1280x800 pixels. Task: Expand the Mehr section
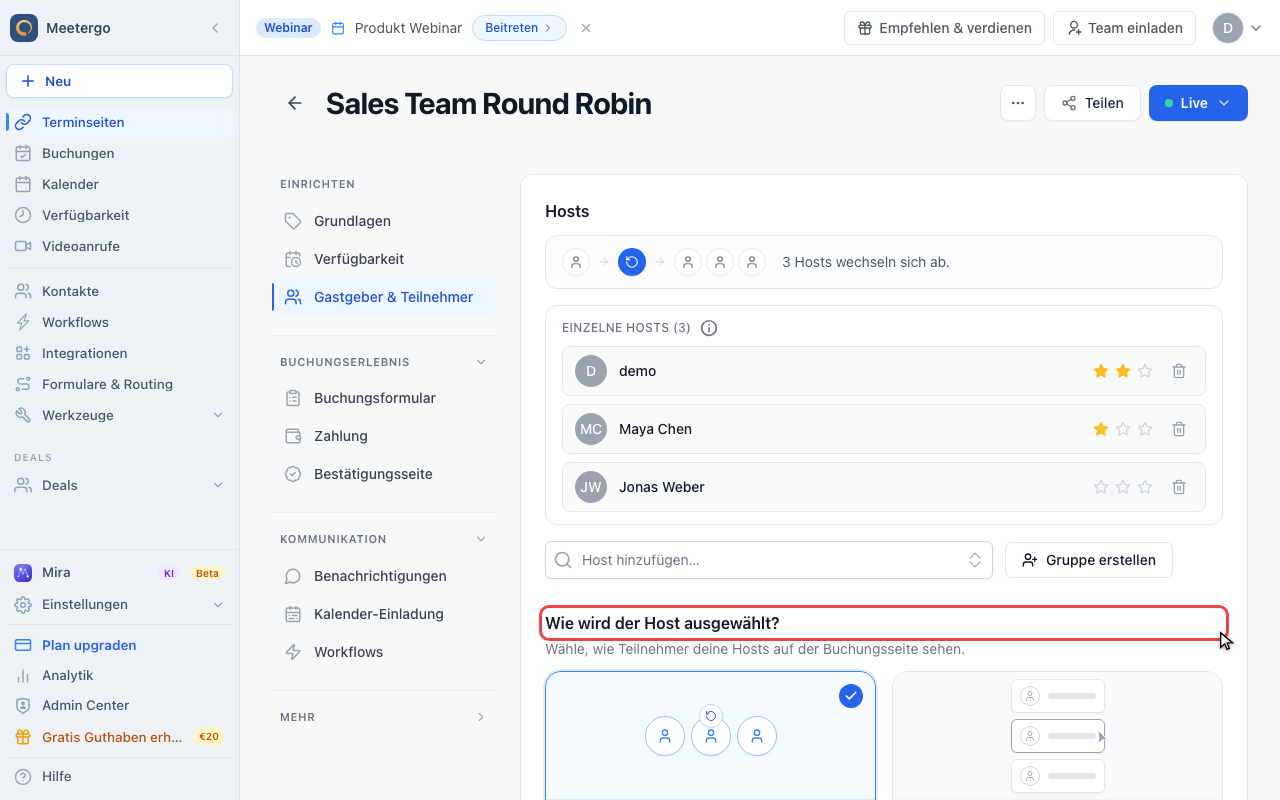pyautogui.click(x=384, y=717)
